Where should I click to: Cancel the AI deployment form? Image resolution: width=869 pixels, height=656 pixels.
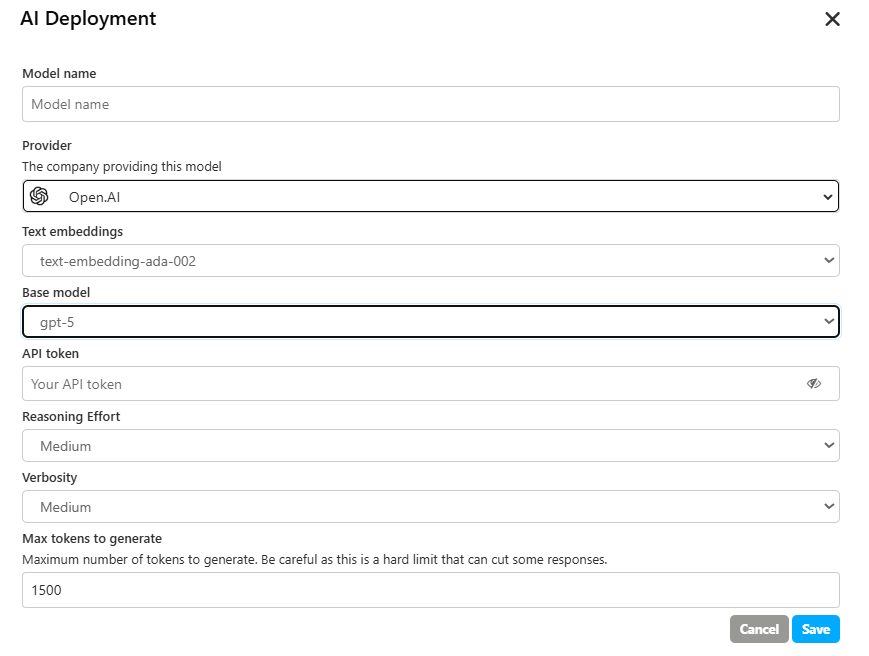[x=759, y=629]
